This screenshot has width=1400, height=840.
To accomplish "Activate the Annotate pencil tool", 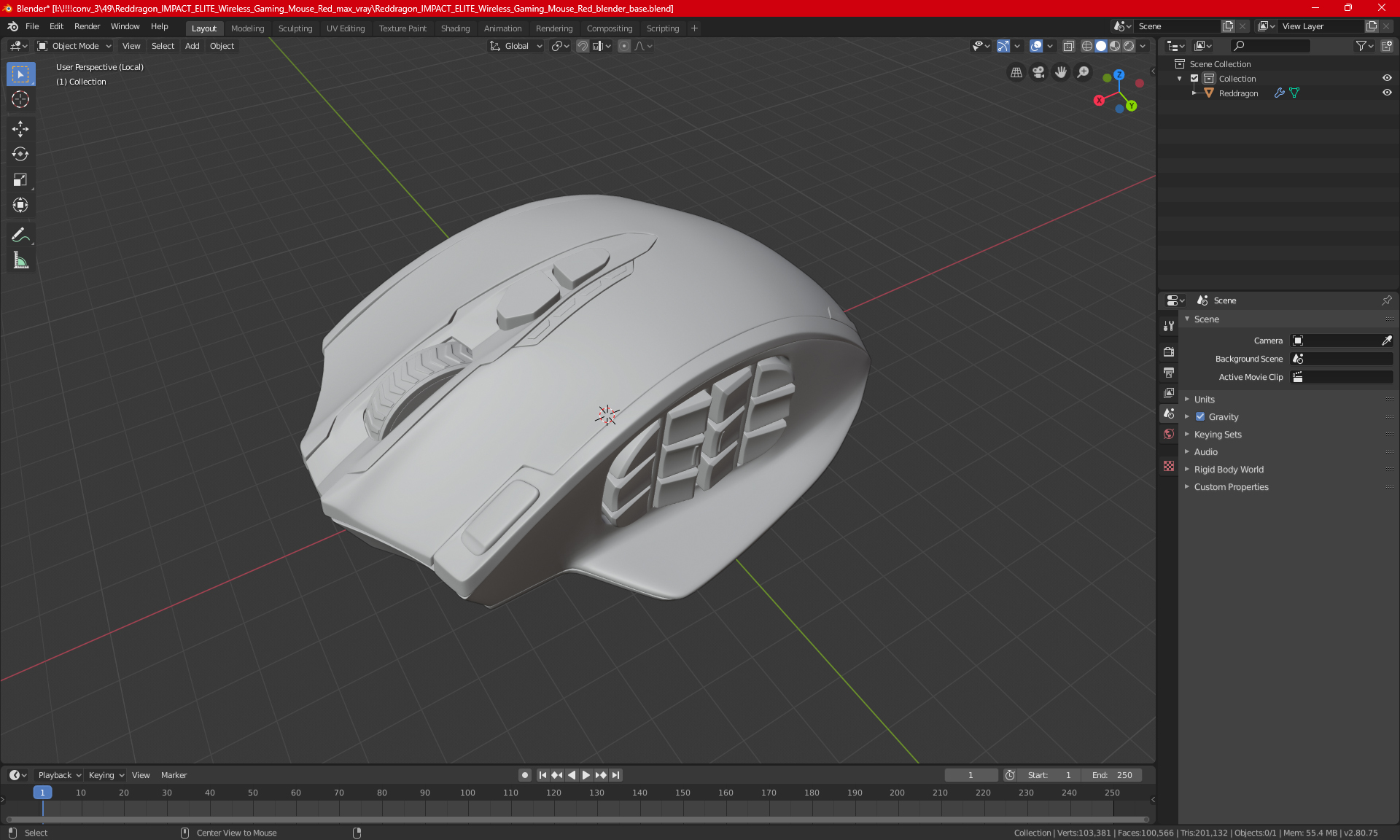I will (x=20, y=235).
